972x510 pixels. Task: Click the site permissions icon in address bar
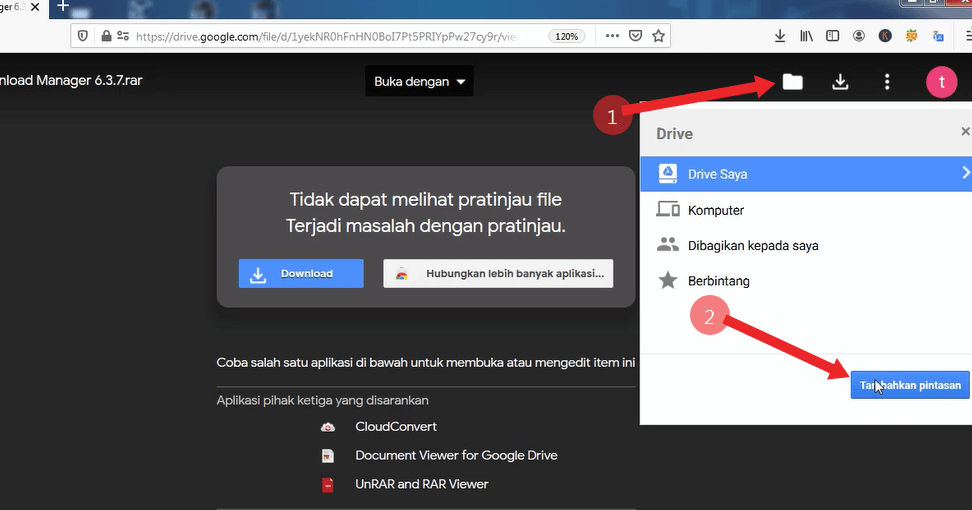123,36
